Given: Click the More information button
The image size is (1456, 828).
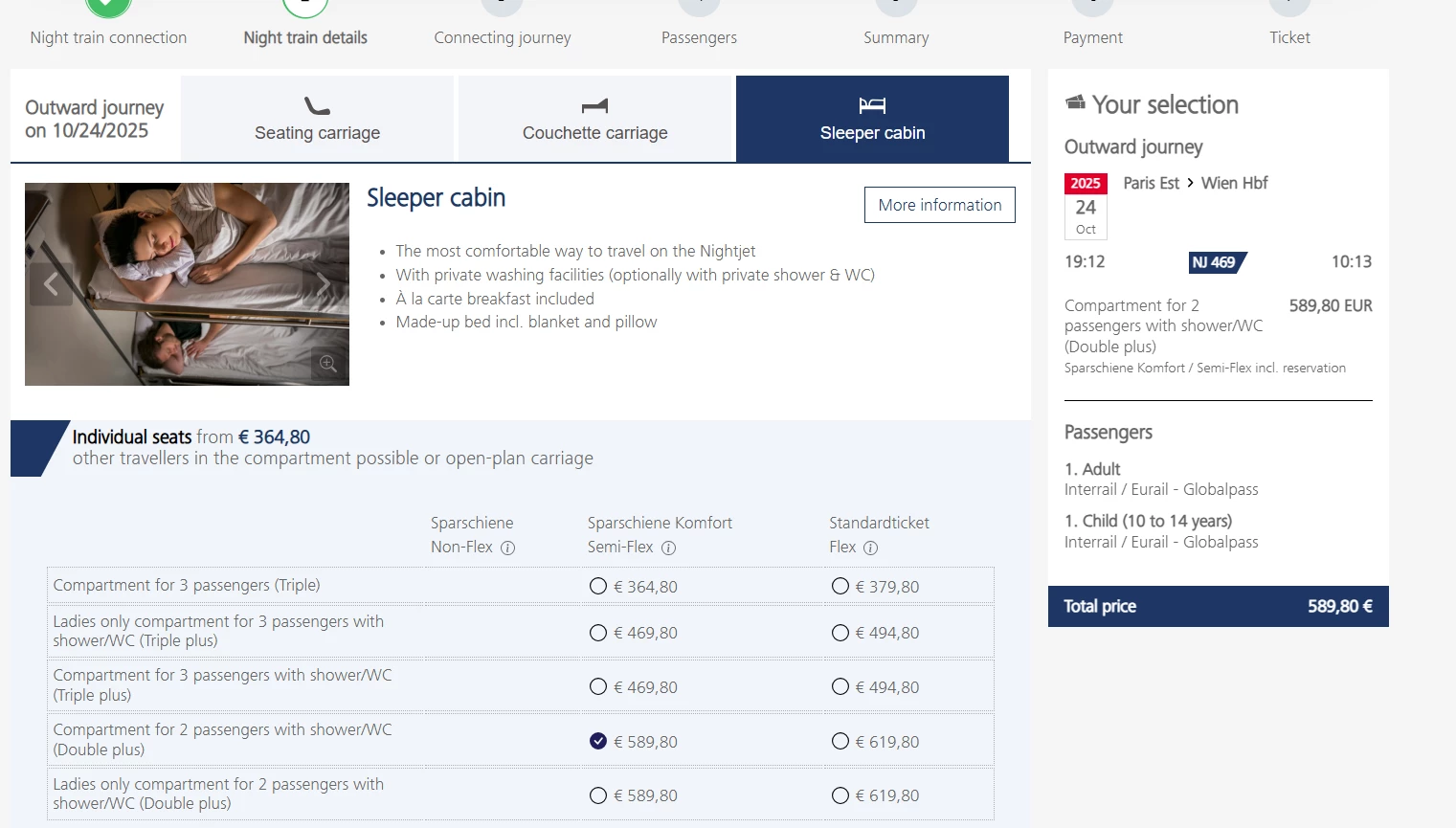Looking at the screenshot, I should point(939,205).
